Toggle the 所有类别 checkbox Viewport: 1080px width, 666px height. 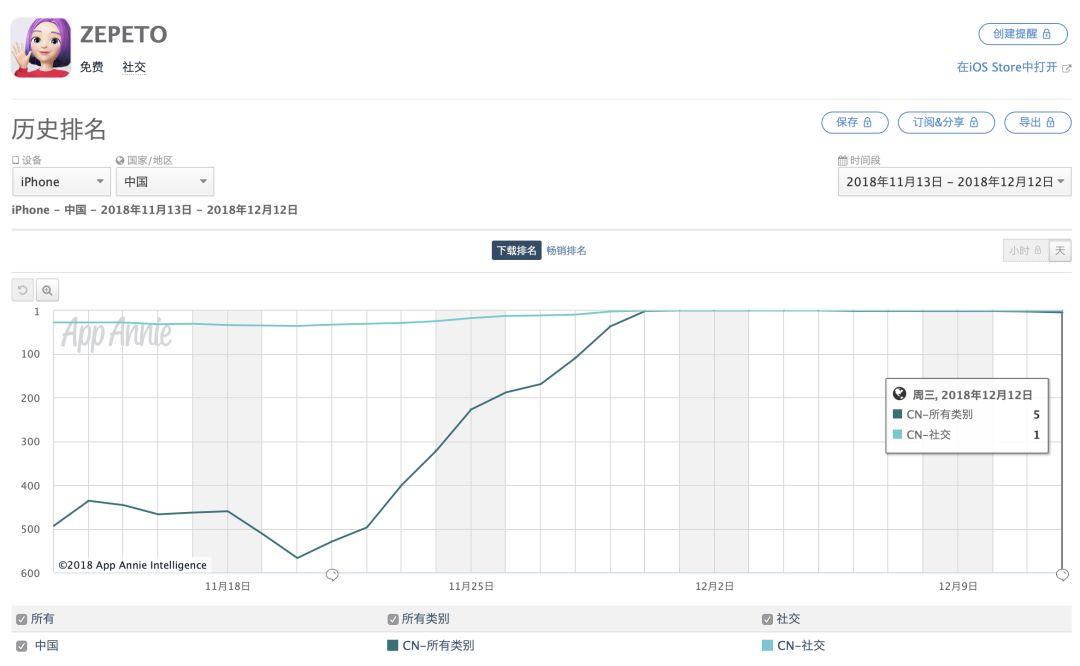point(393,619)
